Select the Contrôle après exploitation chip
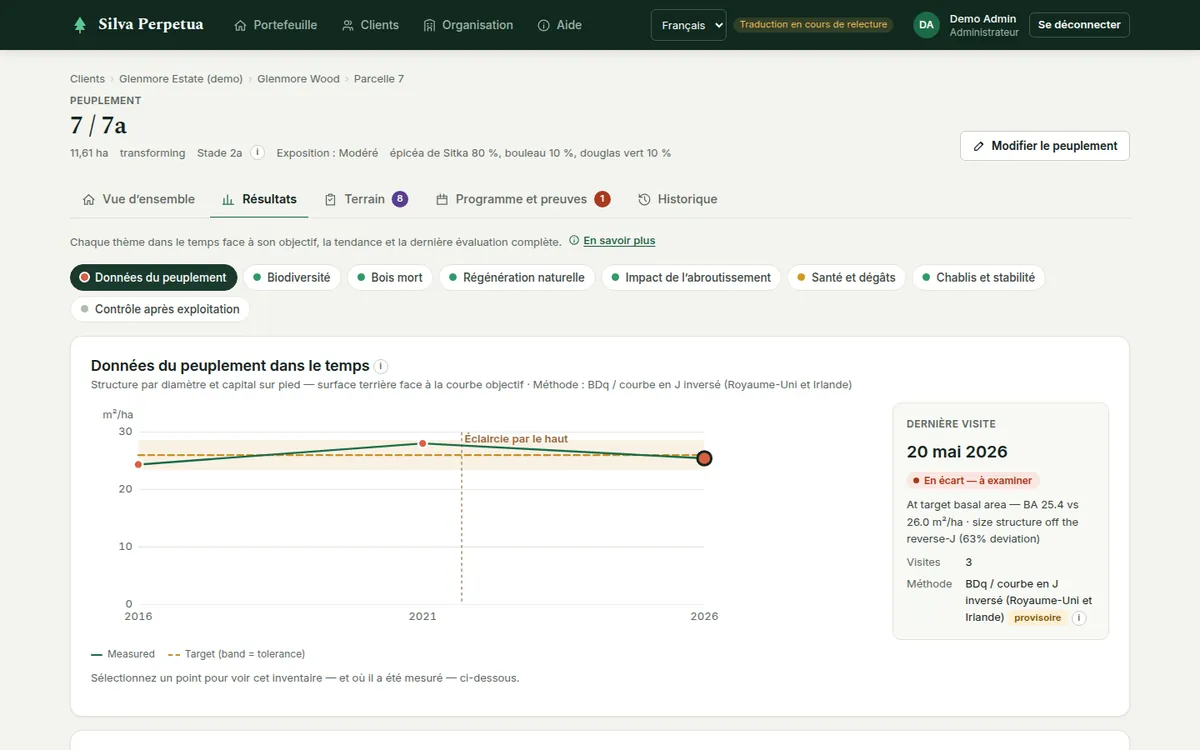This screenshot has height=750, width=1200. 160,309
